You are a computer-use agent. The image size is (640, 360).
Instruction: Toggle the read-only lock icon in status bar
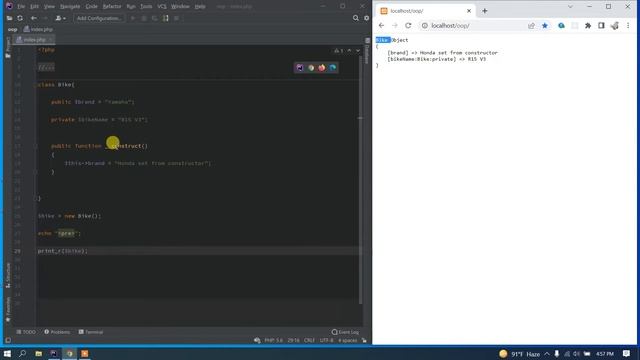click(364, 340)
